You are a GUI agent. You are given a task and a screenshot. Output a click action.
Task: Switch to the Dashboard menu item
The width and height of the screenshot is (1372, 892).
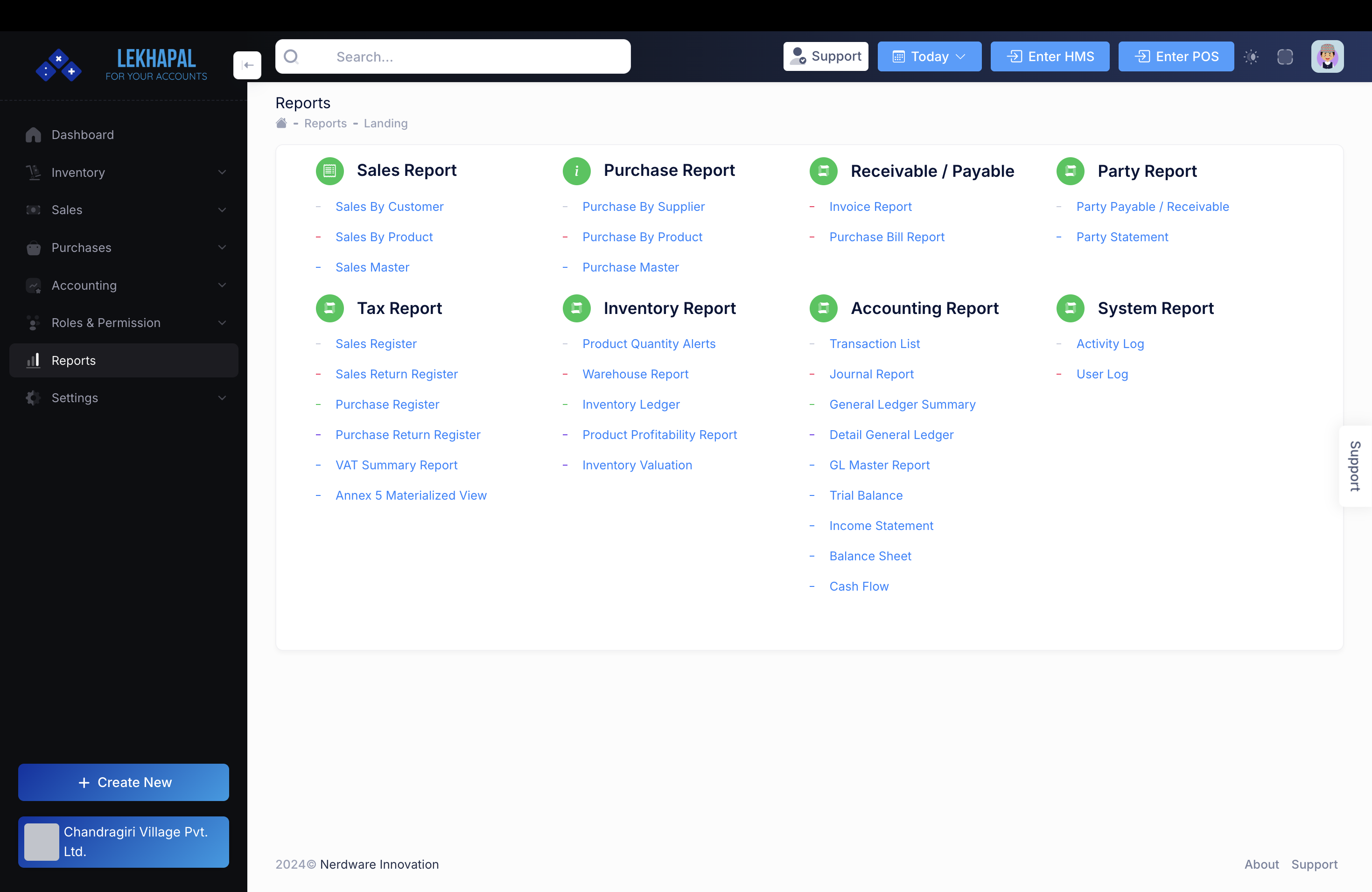[83, 134]
